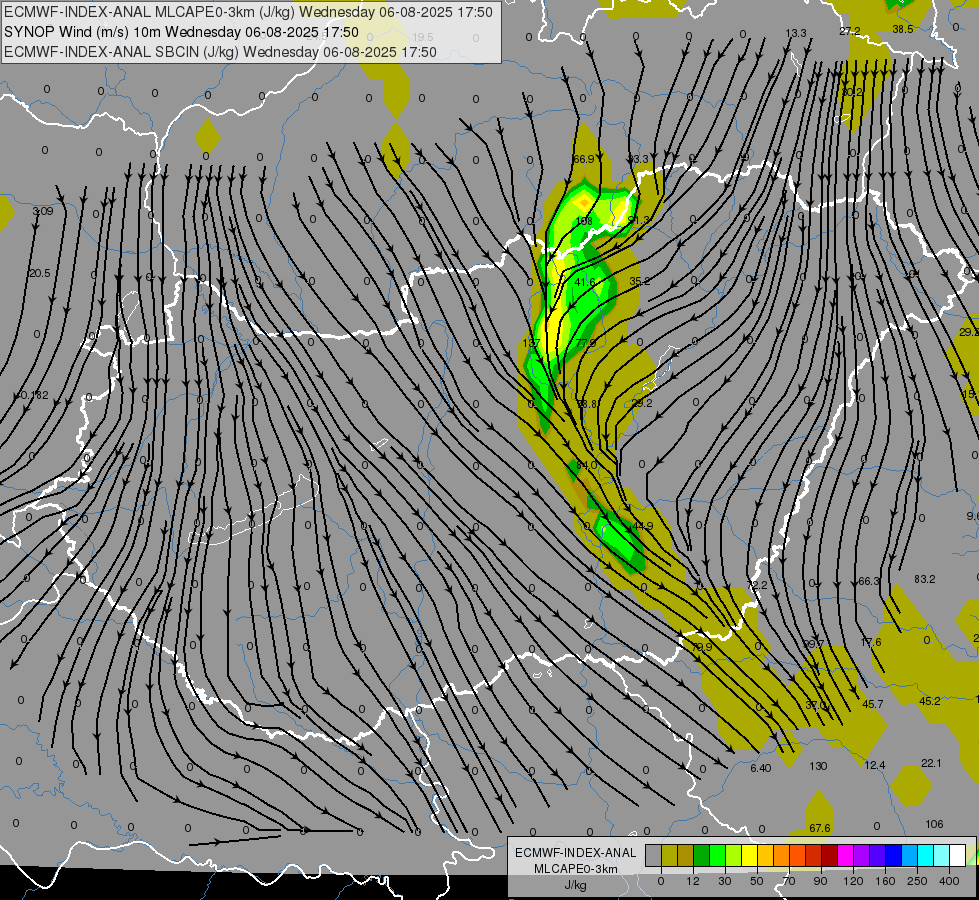Click the yellow swatch in the color scale
Screen dimensions: 979x900
click(x=750, y=856)
